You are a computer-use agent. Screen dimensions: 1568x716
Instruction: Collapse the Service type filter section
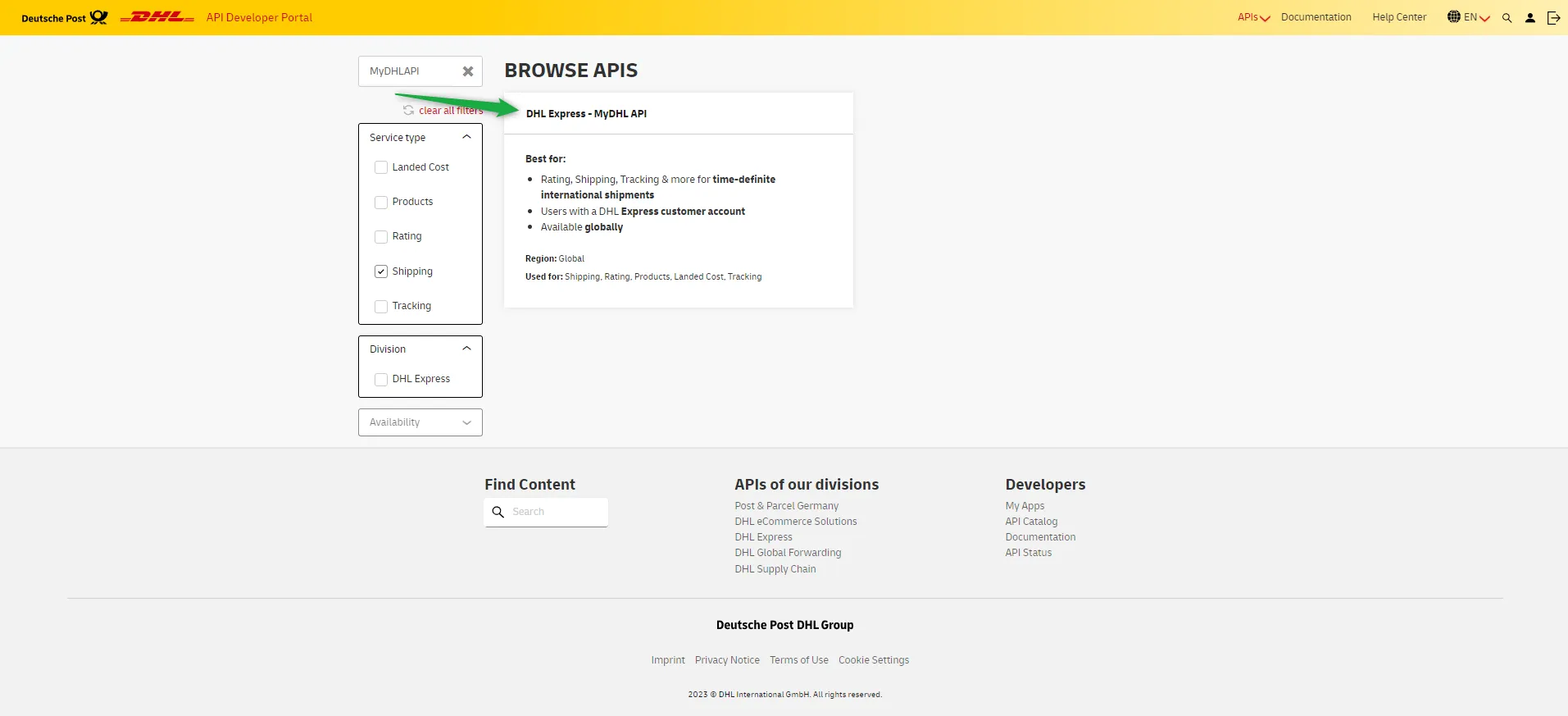pos(466,137)
